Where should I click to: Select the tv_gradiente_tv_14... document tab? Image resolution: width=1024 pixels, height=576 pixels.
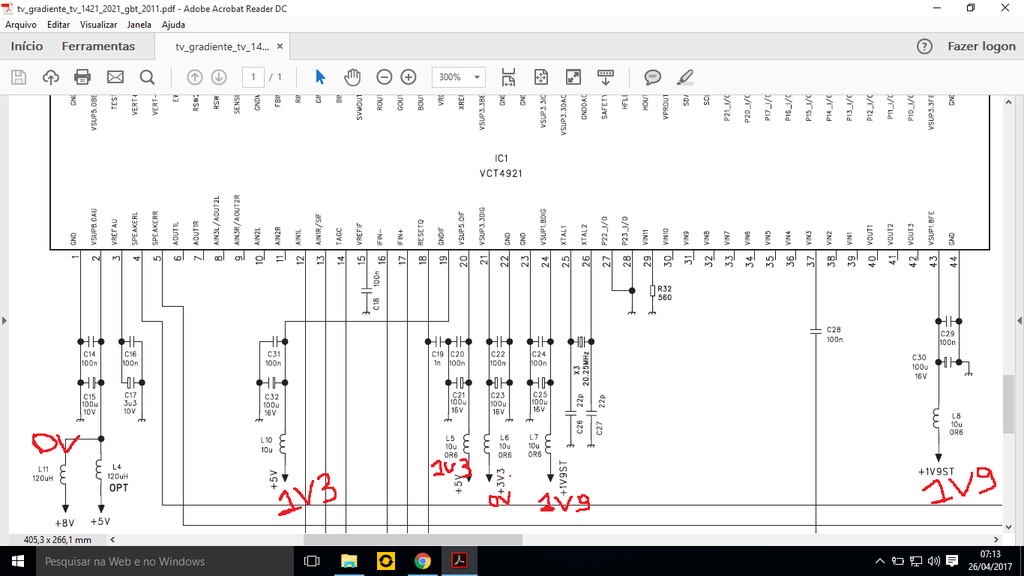(x=222, y=46)
